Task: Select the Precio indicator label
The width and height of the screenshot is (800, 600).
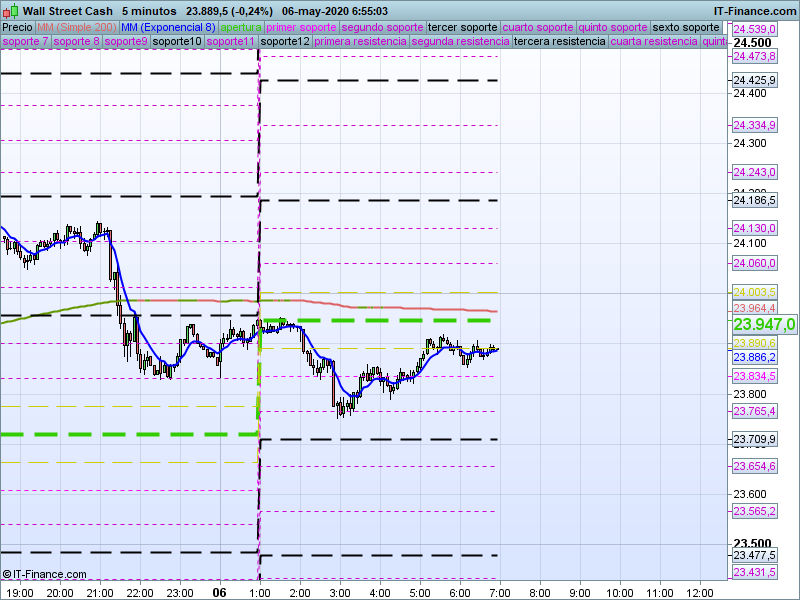Action: 17,27
